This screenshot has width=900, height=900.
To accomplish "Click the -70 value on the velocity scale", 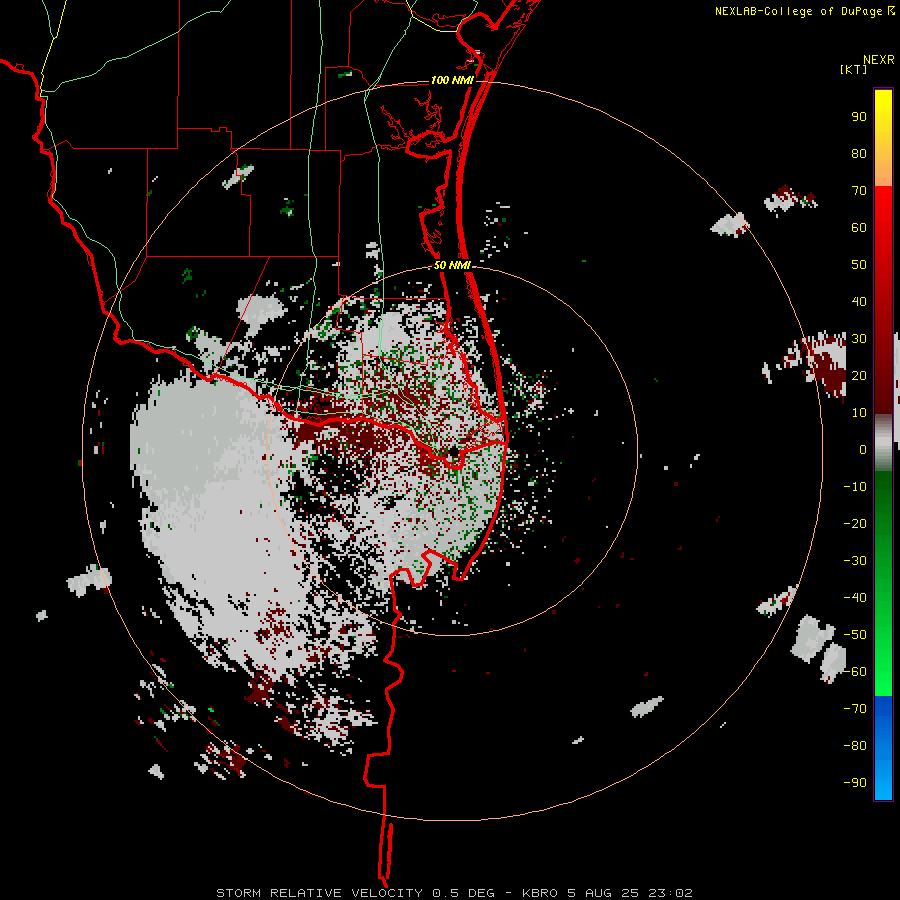I will 855,709.
